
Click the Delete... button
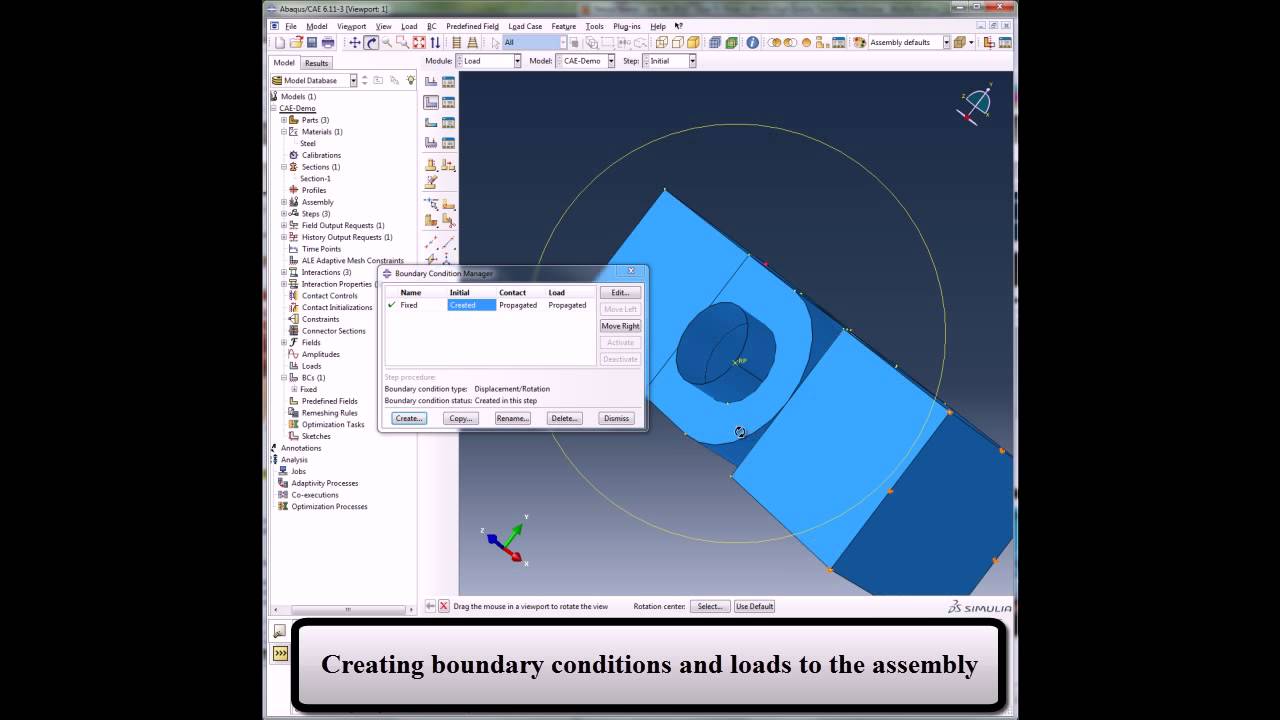[564, 418]
